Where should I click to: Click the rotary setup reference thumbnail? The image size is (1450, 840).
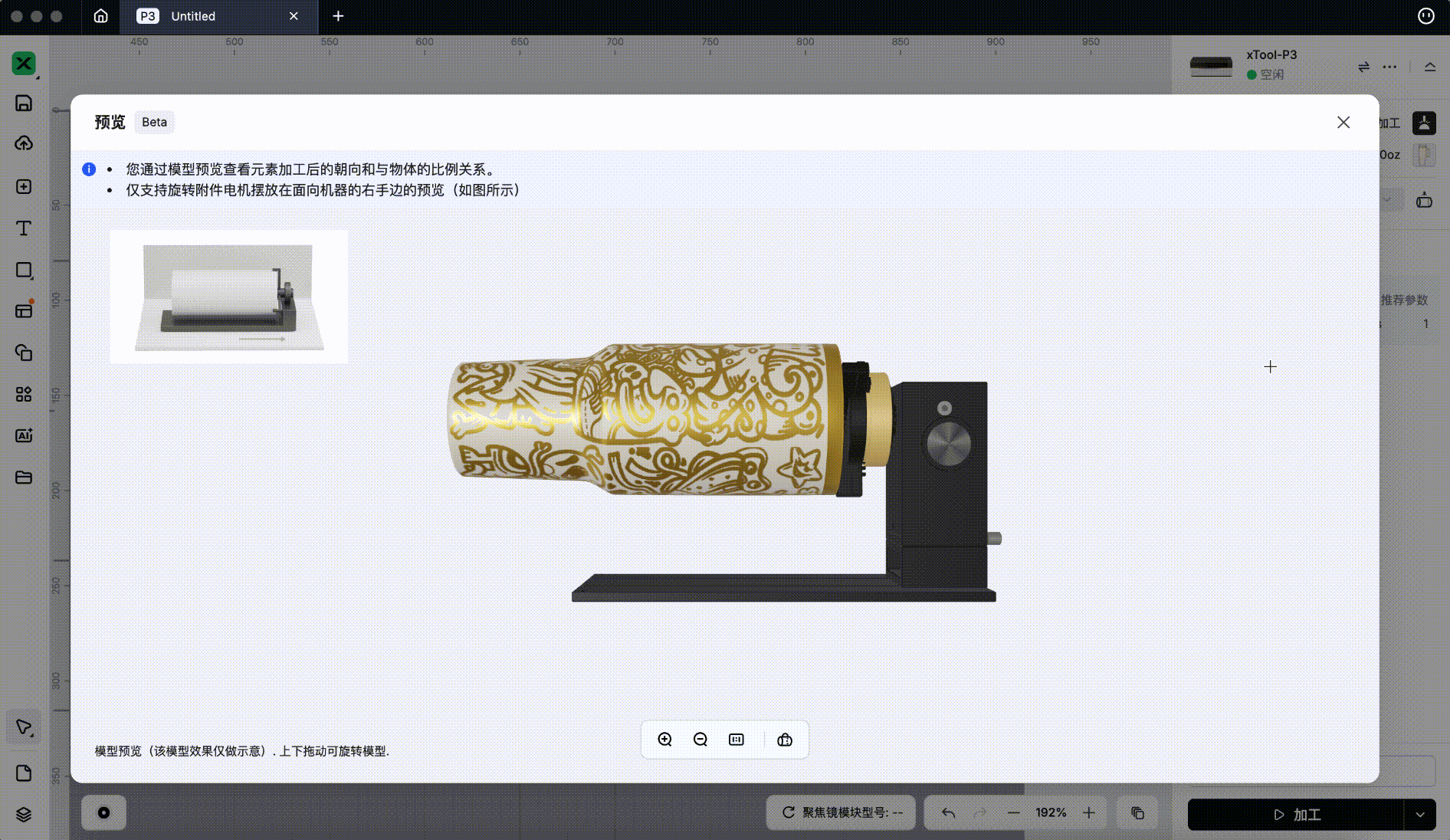pos(228,297)
